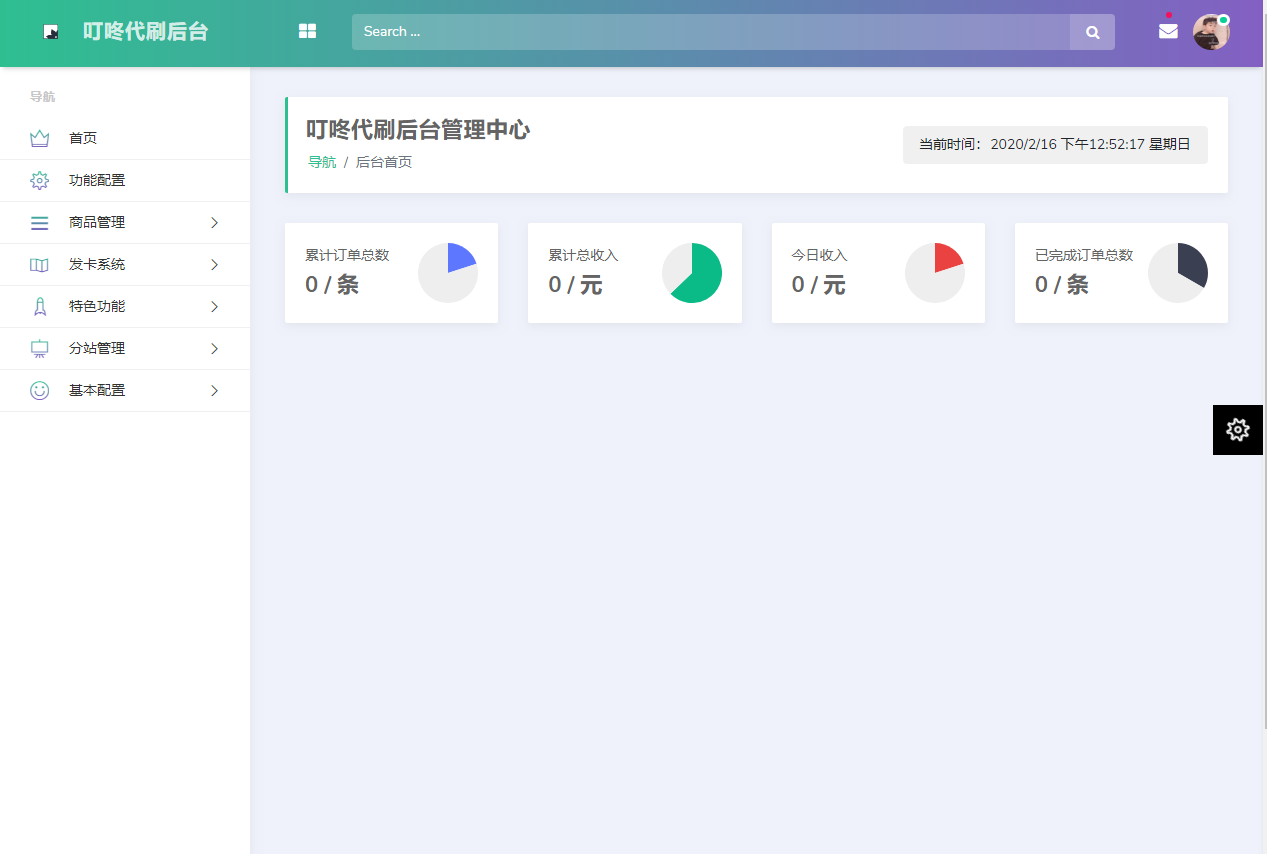Screen dimensions: 1267x854
Task: Click the 基本配置 smiley icon
Action: coord(39,390)
